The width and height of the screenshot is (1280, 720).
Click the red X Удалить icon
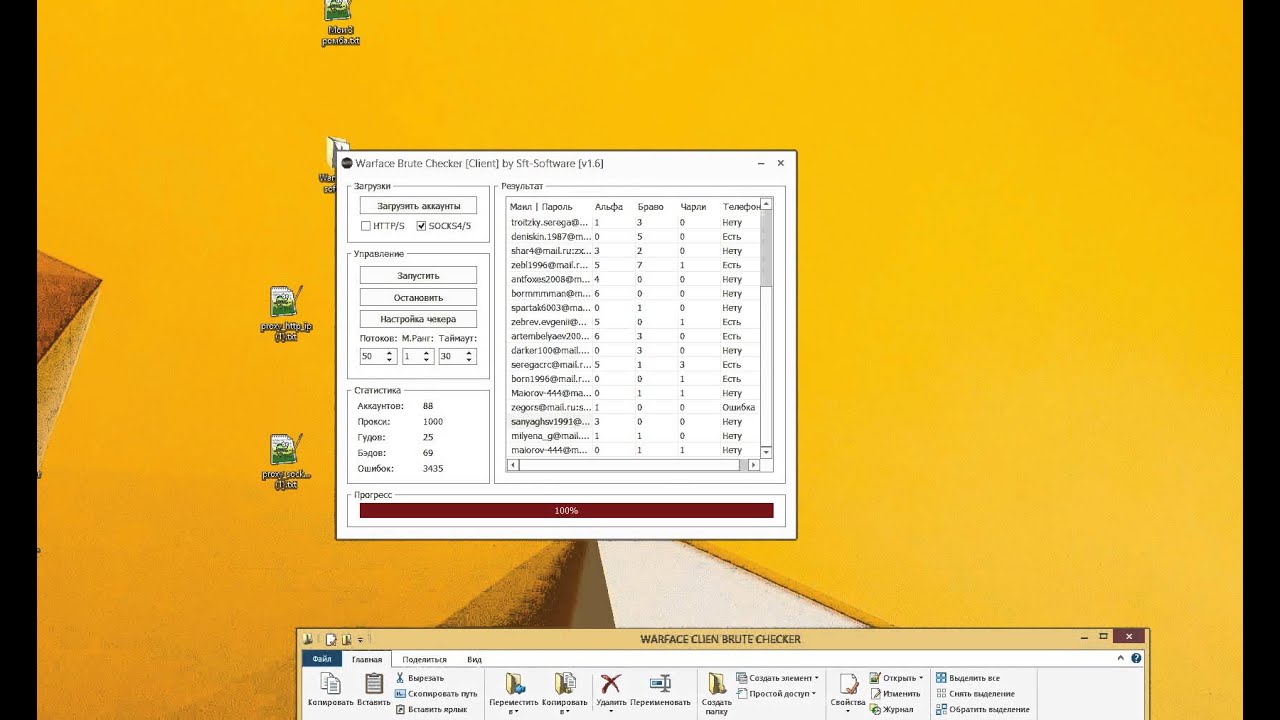pos(610,684)
